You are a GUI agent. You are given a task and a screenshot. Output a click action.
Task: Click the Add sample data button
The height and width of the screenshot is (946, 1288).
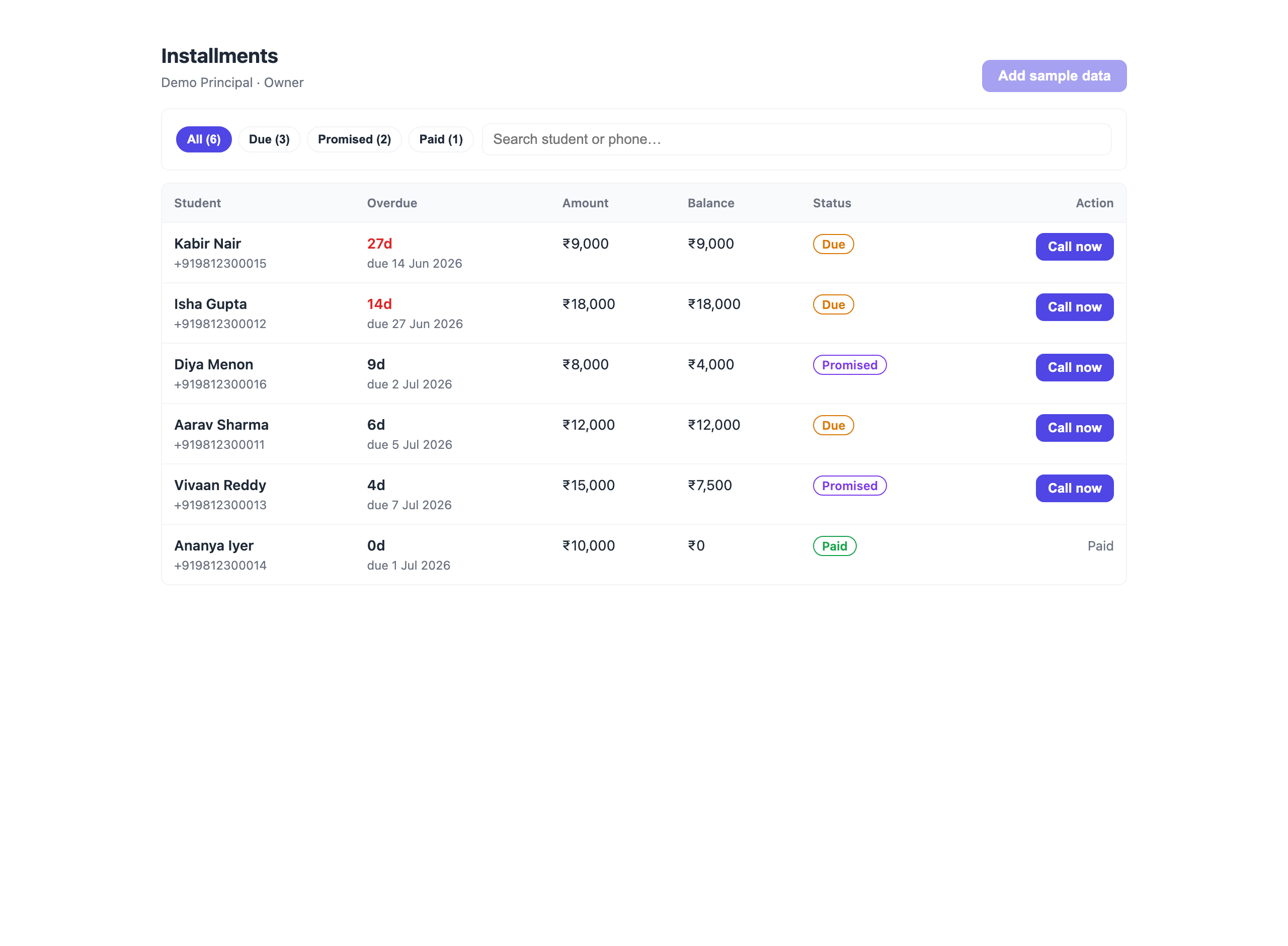coord(1054,75)
